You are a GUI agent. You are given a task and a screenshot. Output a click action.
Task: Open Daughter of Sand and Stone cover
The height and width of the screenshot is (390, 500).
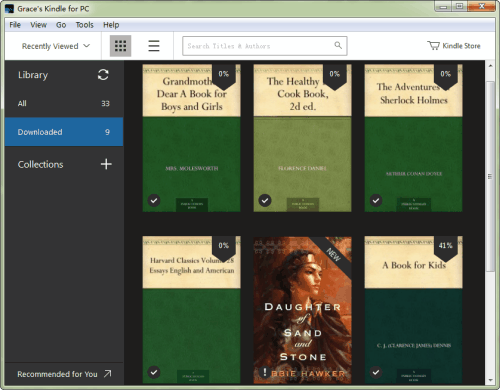click(x=302, y=310)
